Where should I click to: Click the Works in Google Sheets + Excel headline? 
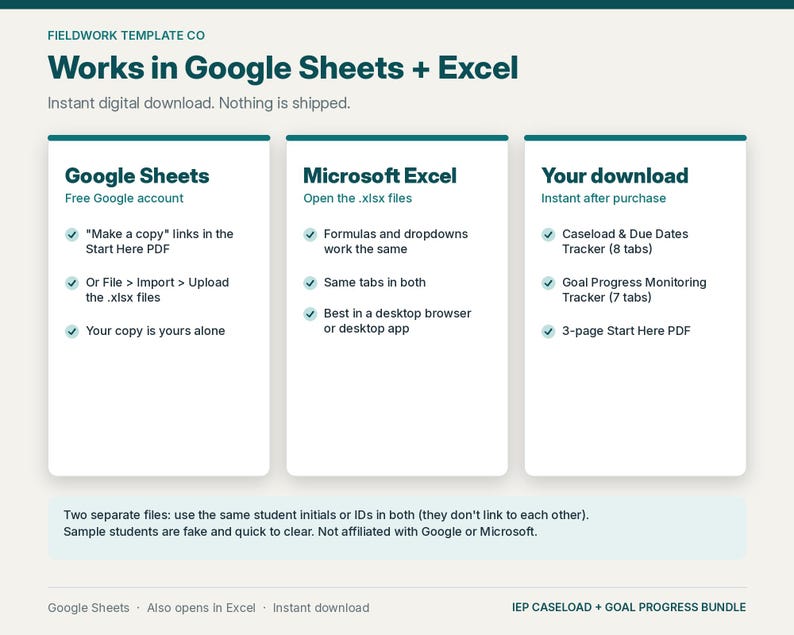pyautogui.click(x=283, y=68)
